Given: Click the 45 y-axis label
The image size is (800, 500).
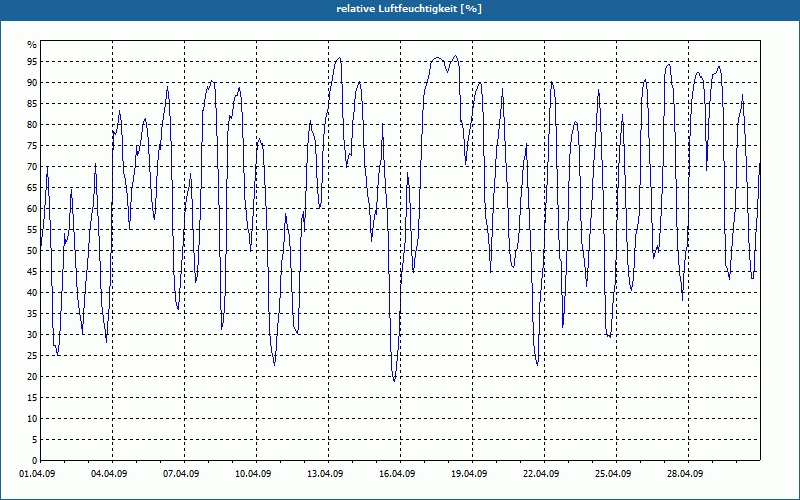Looking at the screenshot, I should click(x=32, y=271).
